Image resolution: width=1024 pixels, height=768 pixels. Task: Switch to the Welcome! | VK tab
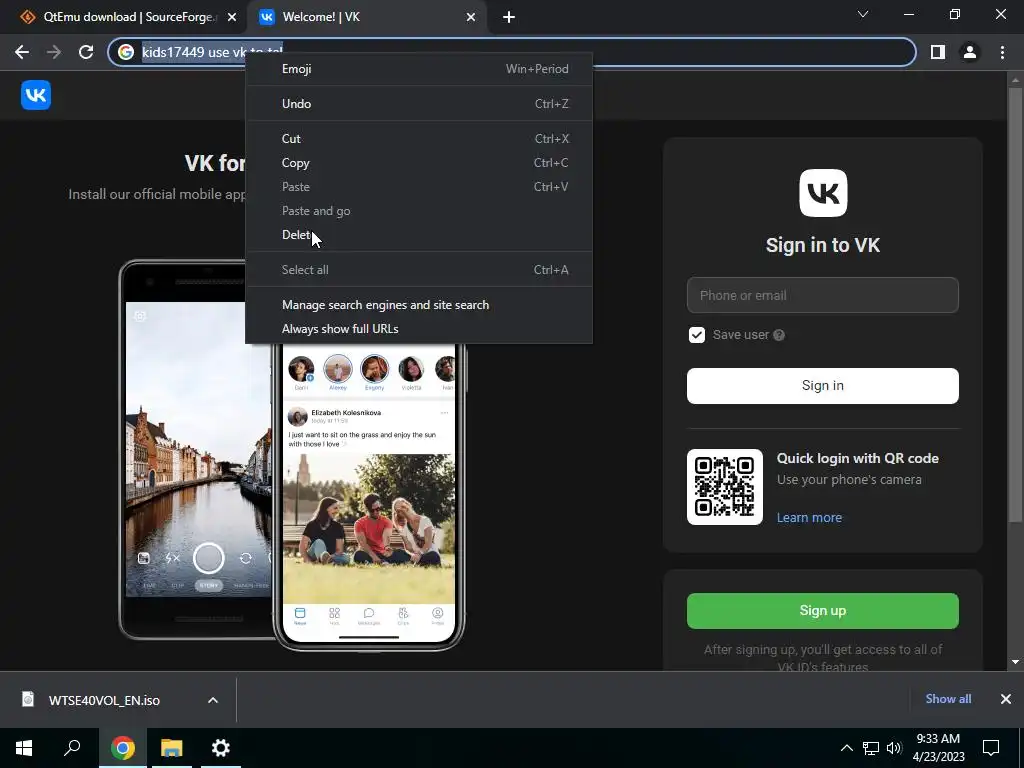pos(366,17)
